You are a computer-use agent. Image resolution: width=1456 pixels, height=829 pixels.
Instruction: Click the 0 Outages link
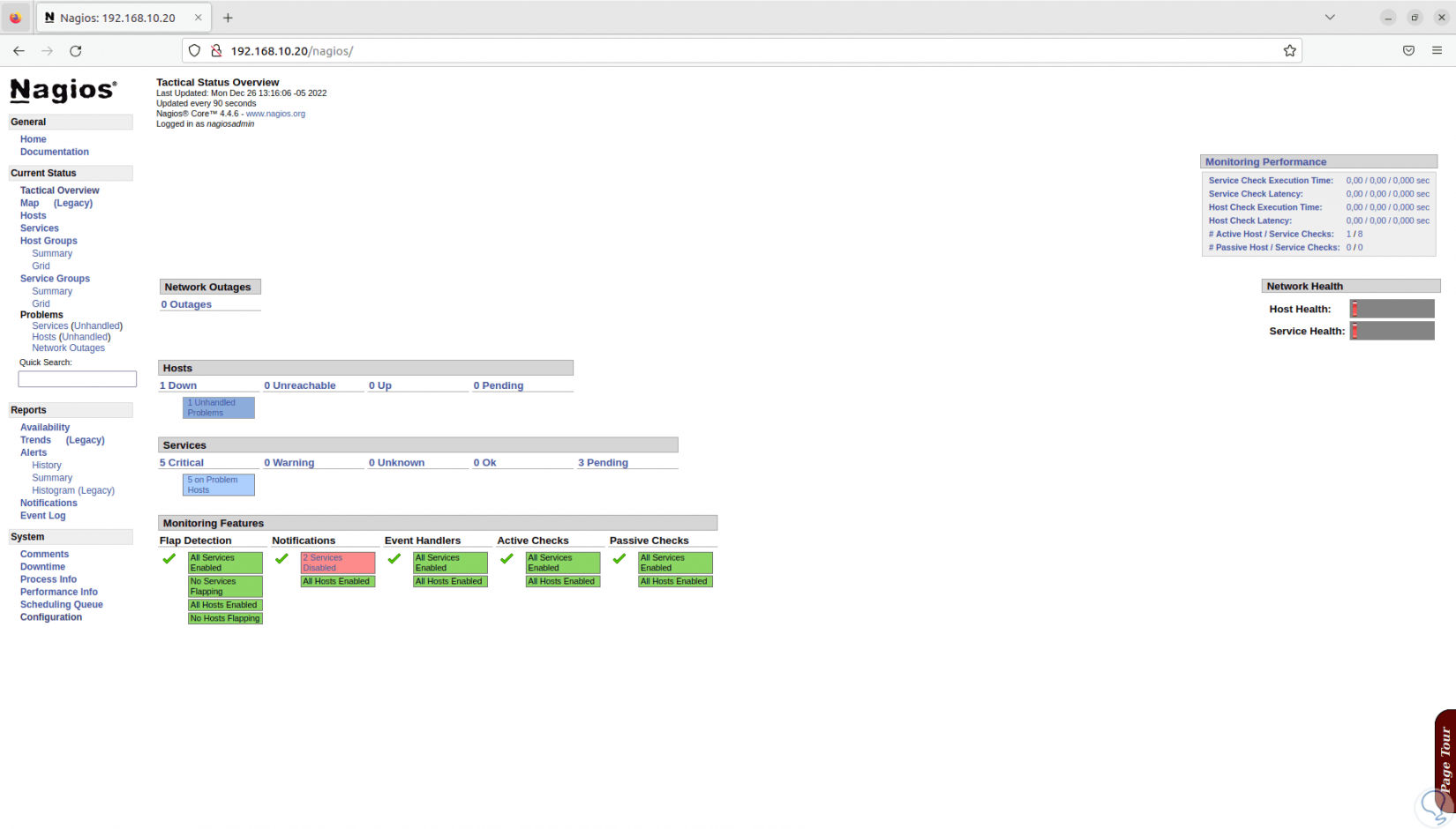[186, 304]
